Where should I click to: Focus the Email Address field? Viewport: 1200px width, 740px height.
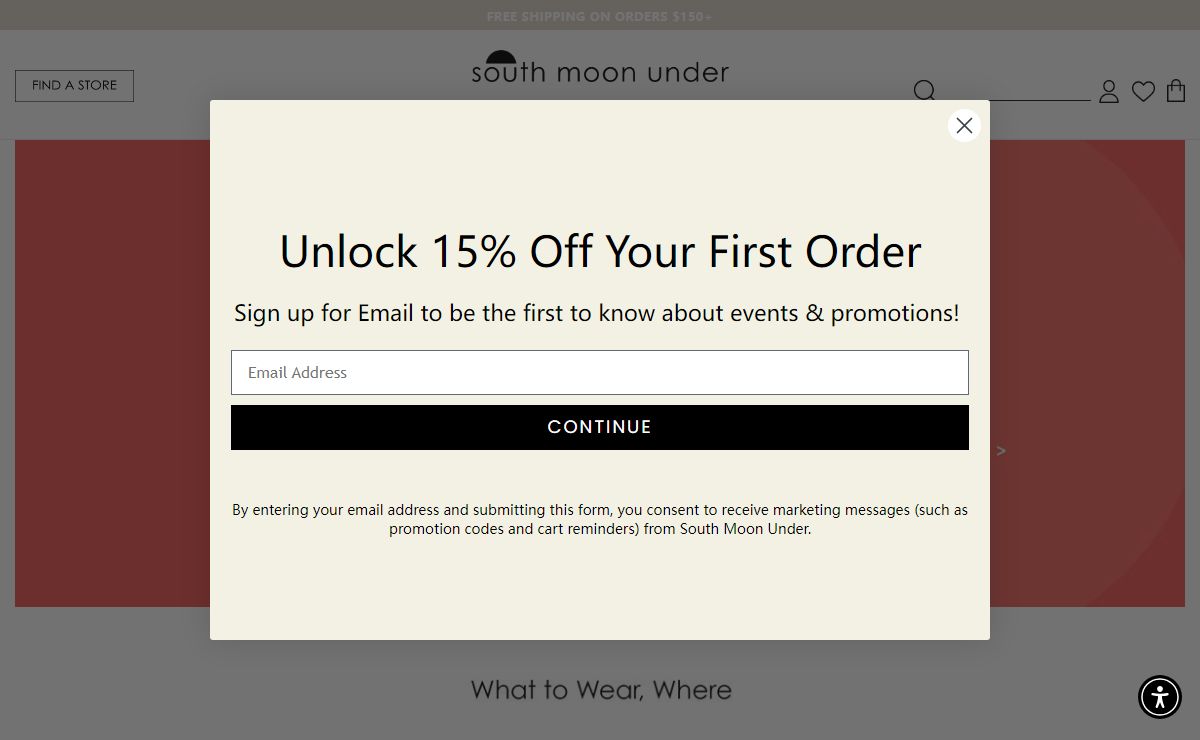tap(600, 372)
